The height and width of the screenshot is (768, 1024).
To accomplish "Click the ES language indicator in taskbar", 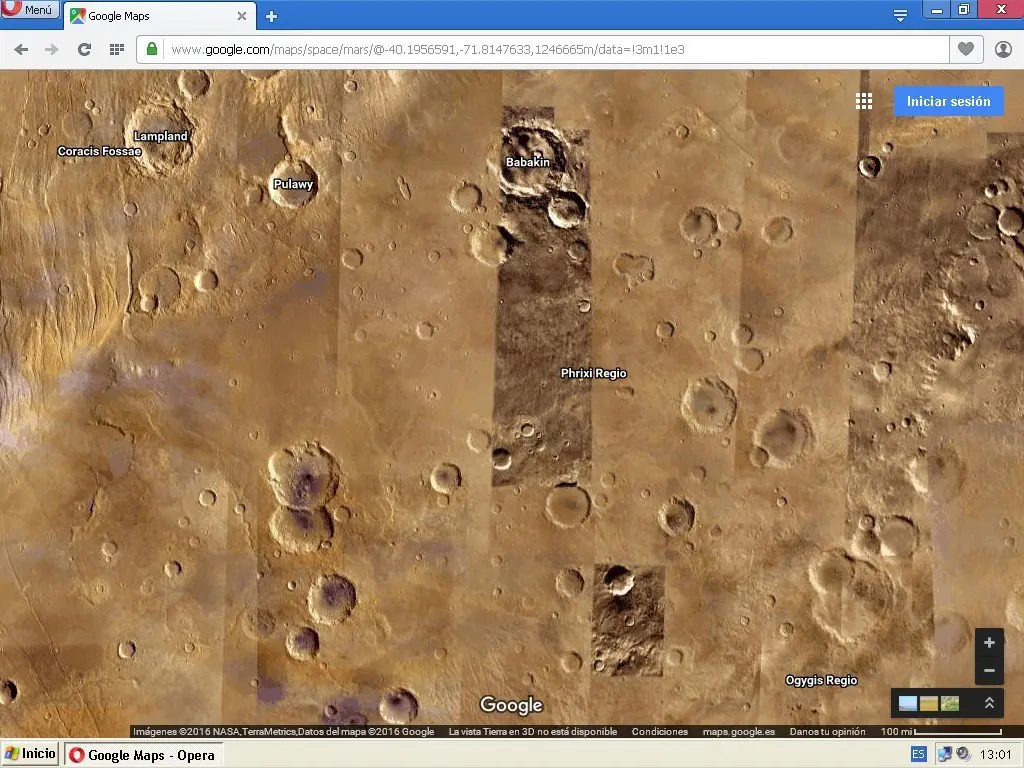I will point(918,754).
